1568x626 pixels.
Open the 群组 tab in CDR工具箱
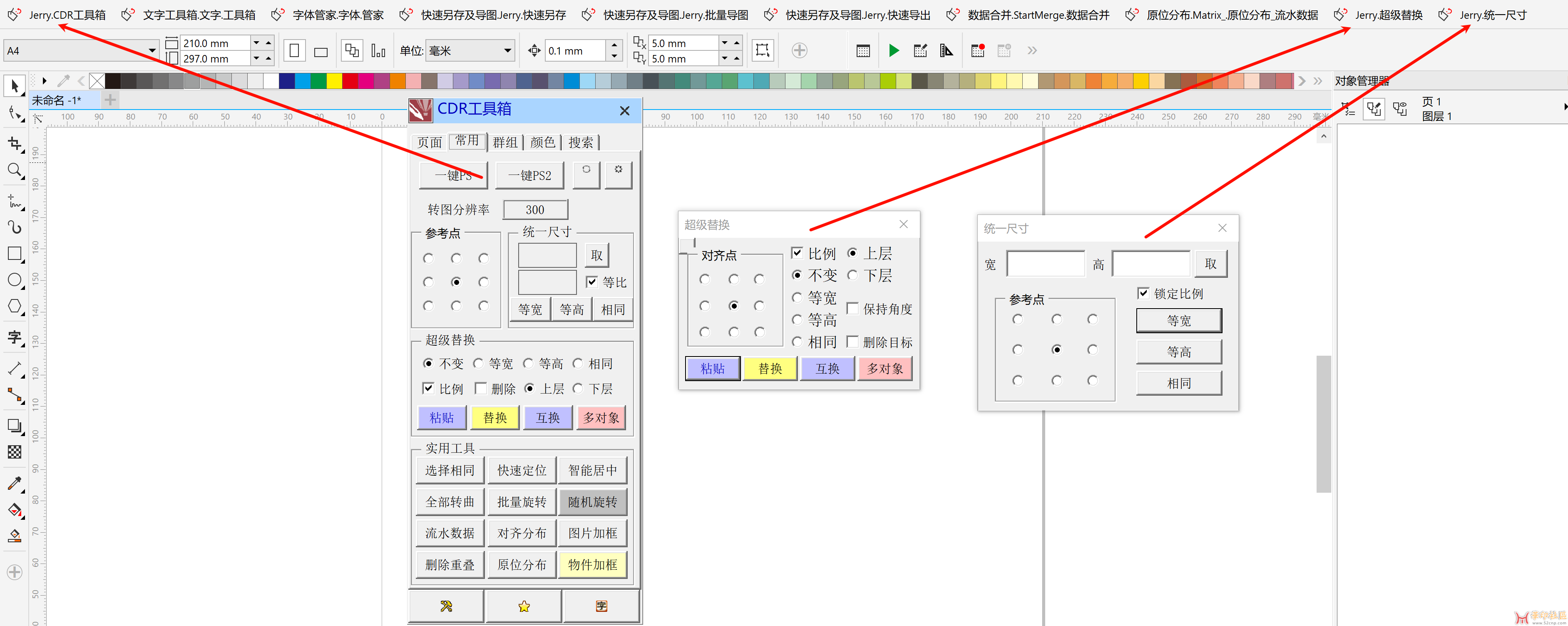504,142
